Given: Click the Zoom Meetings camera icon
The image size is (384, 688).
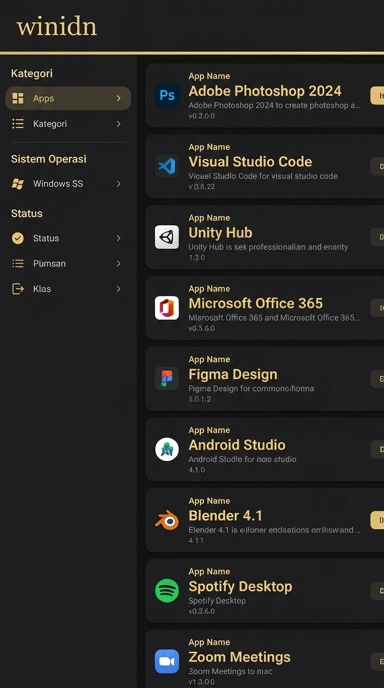Looking at the screenshot, I should [x=167, y=661].
